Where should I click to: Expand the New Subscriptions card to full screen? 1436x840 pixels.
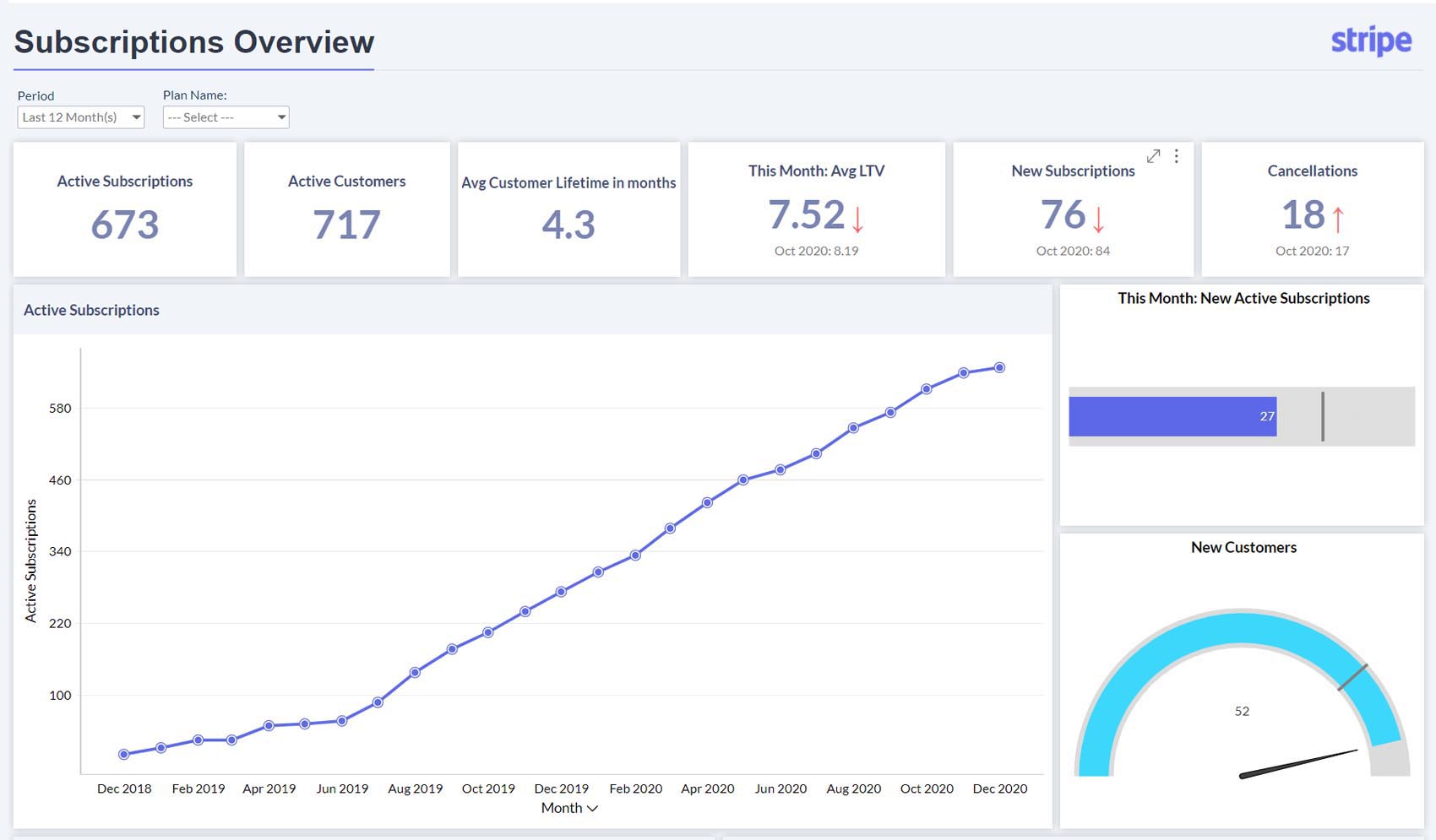click(1154, 155)
